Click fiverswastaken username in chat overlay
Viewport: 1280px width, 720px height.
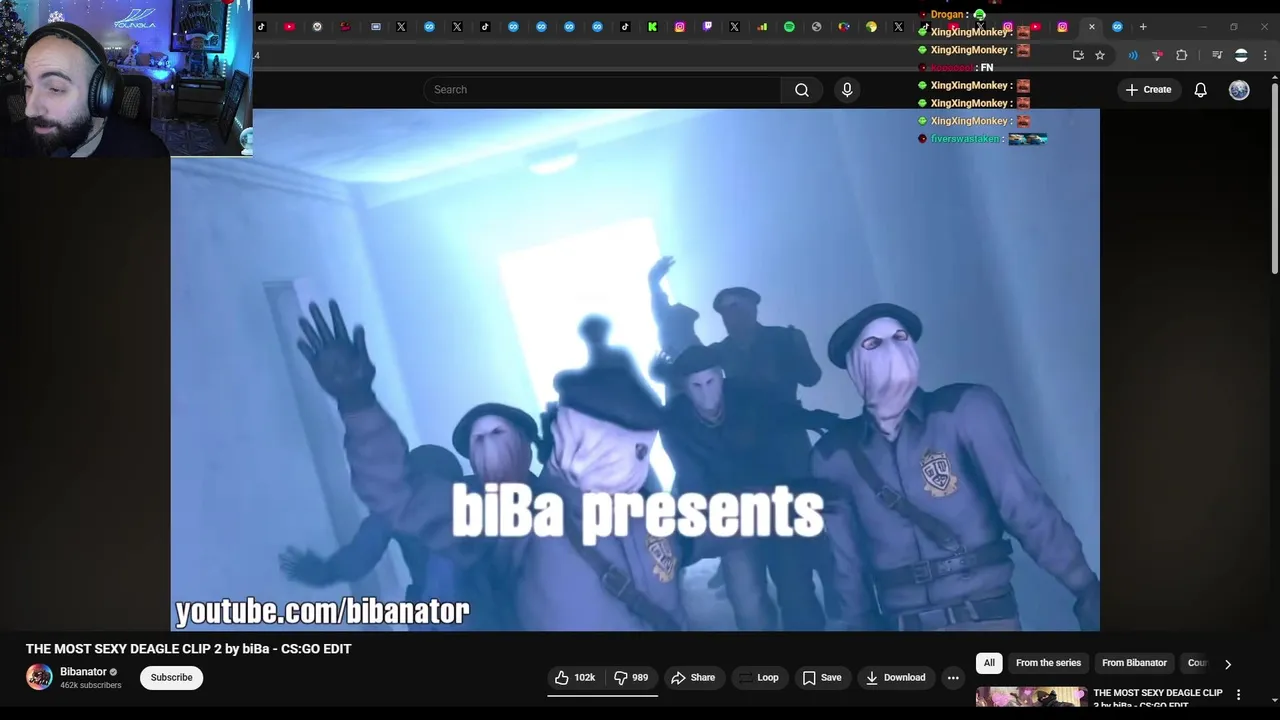coord(964,139)
